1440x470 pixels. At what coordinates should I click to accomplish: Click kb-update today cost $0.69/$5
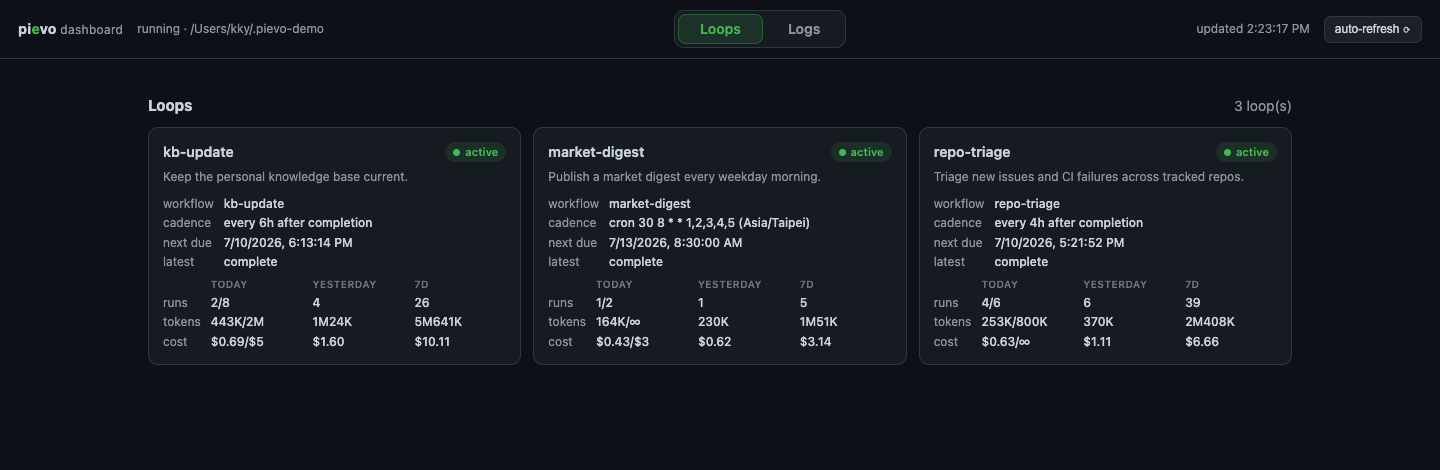coord(237,341)
